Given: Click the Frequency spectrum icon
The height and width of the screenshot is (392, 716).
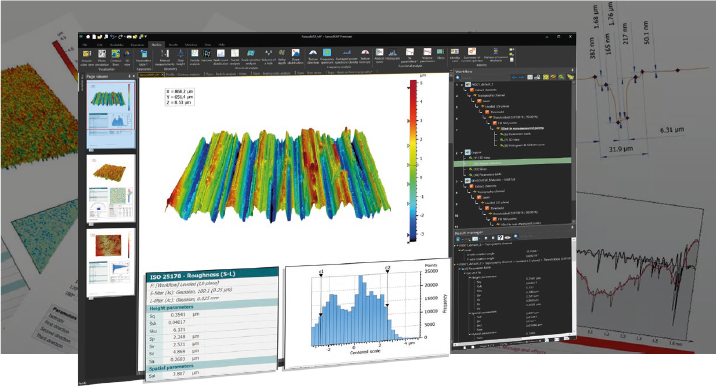Looking at the screenshot, I should [x=327, y=53].
